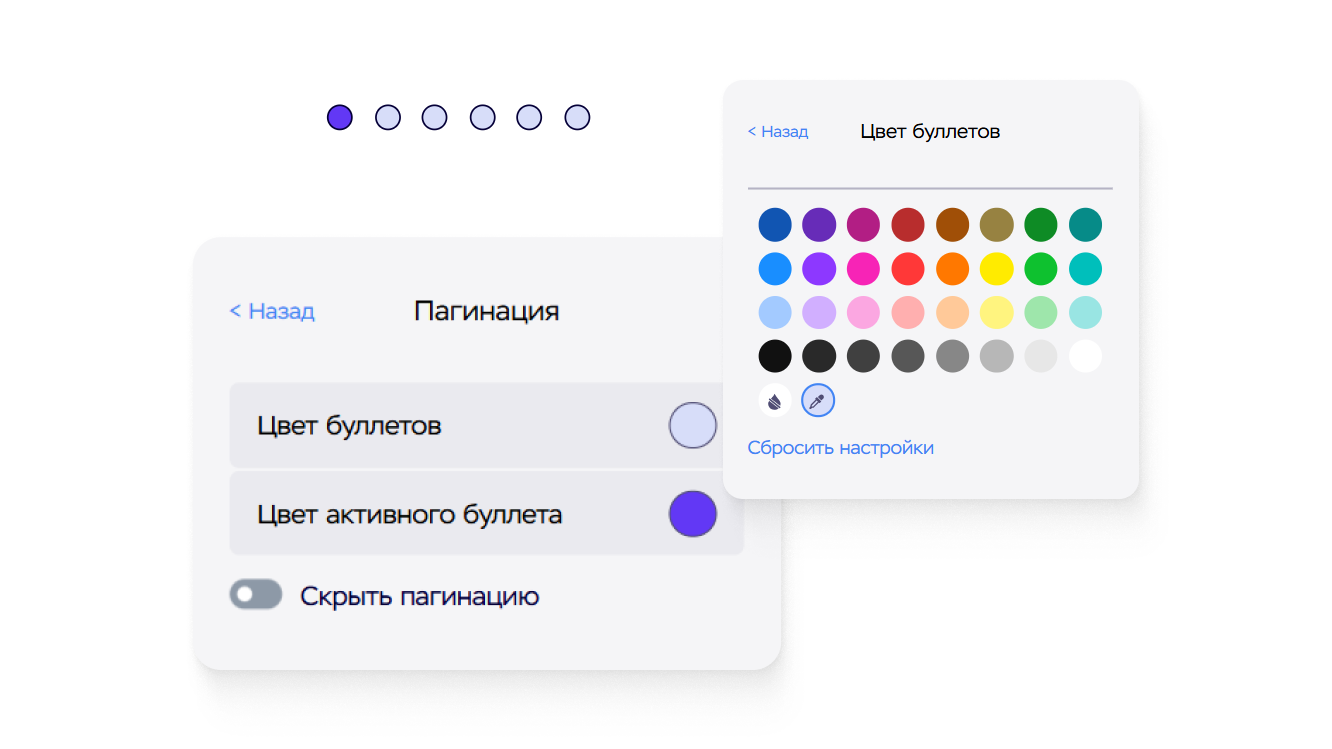Pick the bright orange color swatch

pyautogui.click(x=953, y=269)
